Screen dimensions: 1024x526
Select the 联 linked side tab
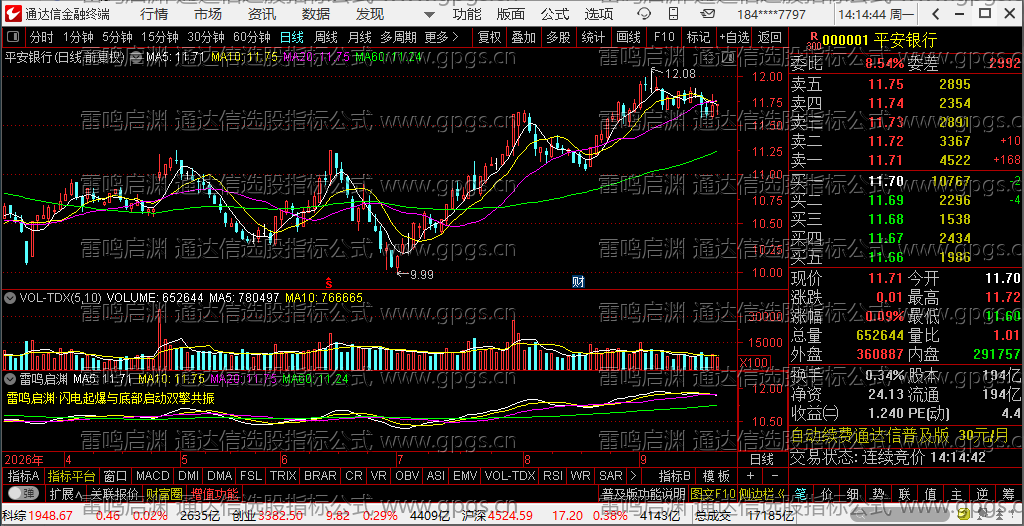904,493
